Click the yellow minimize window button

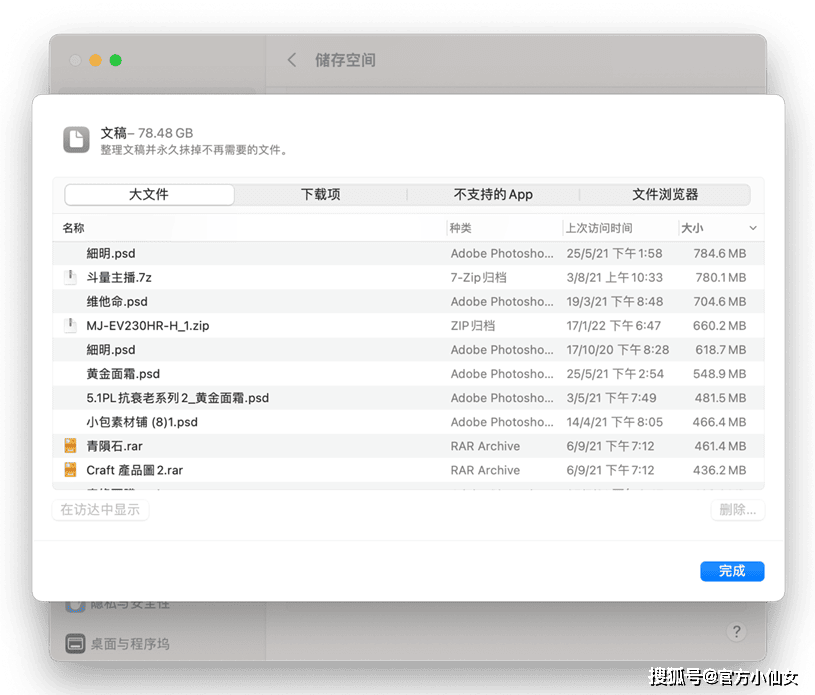click(95, 60)
